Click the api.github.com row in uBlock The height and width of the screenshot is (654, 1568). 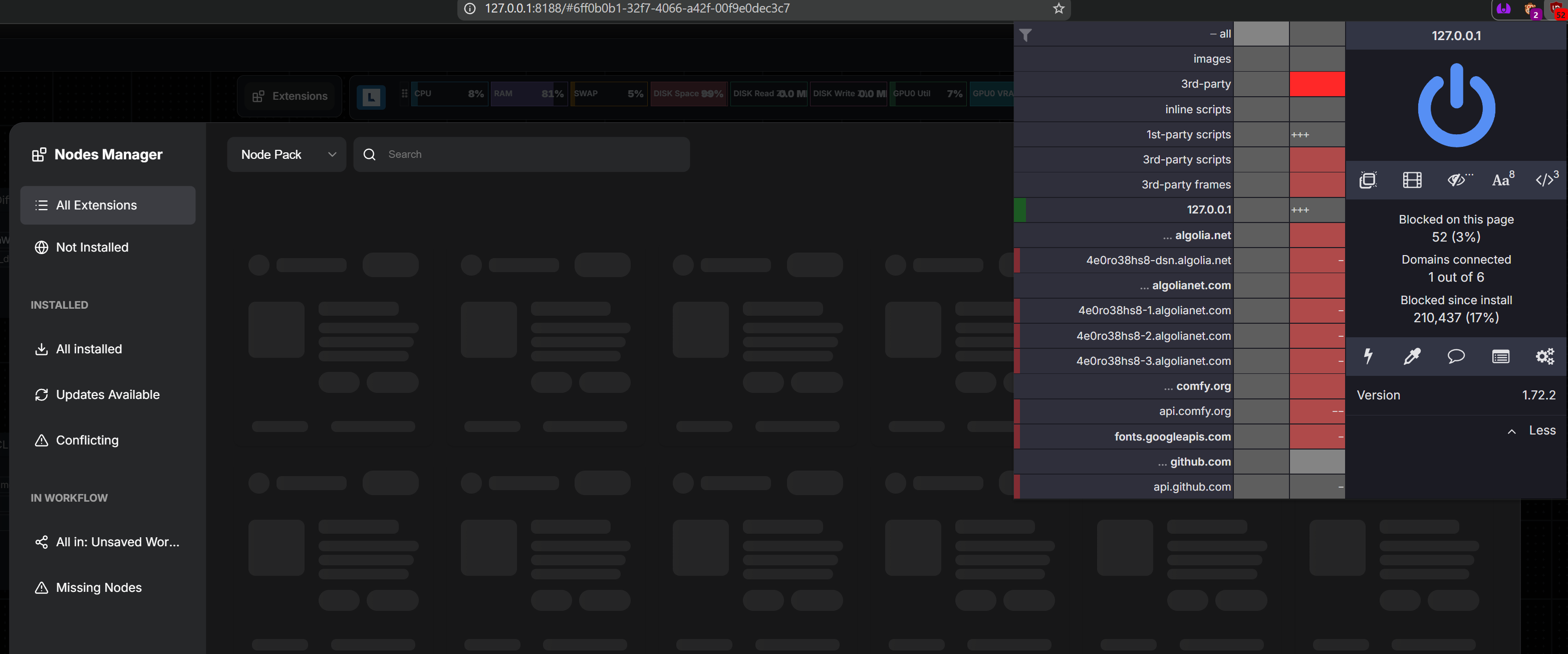click(1124, 487)
